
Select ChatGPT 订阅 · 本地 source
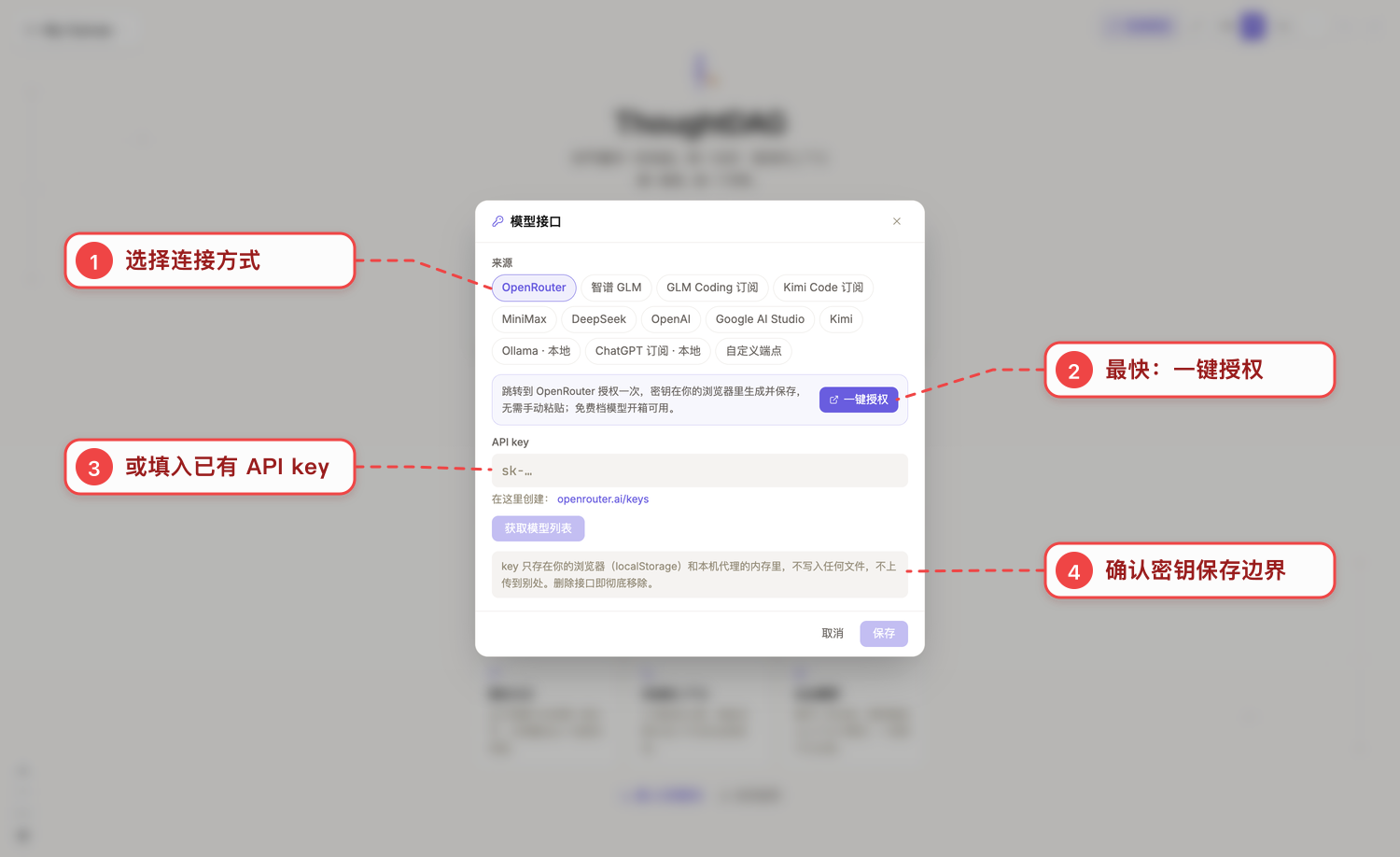point(648,351)
